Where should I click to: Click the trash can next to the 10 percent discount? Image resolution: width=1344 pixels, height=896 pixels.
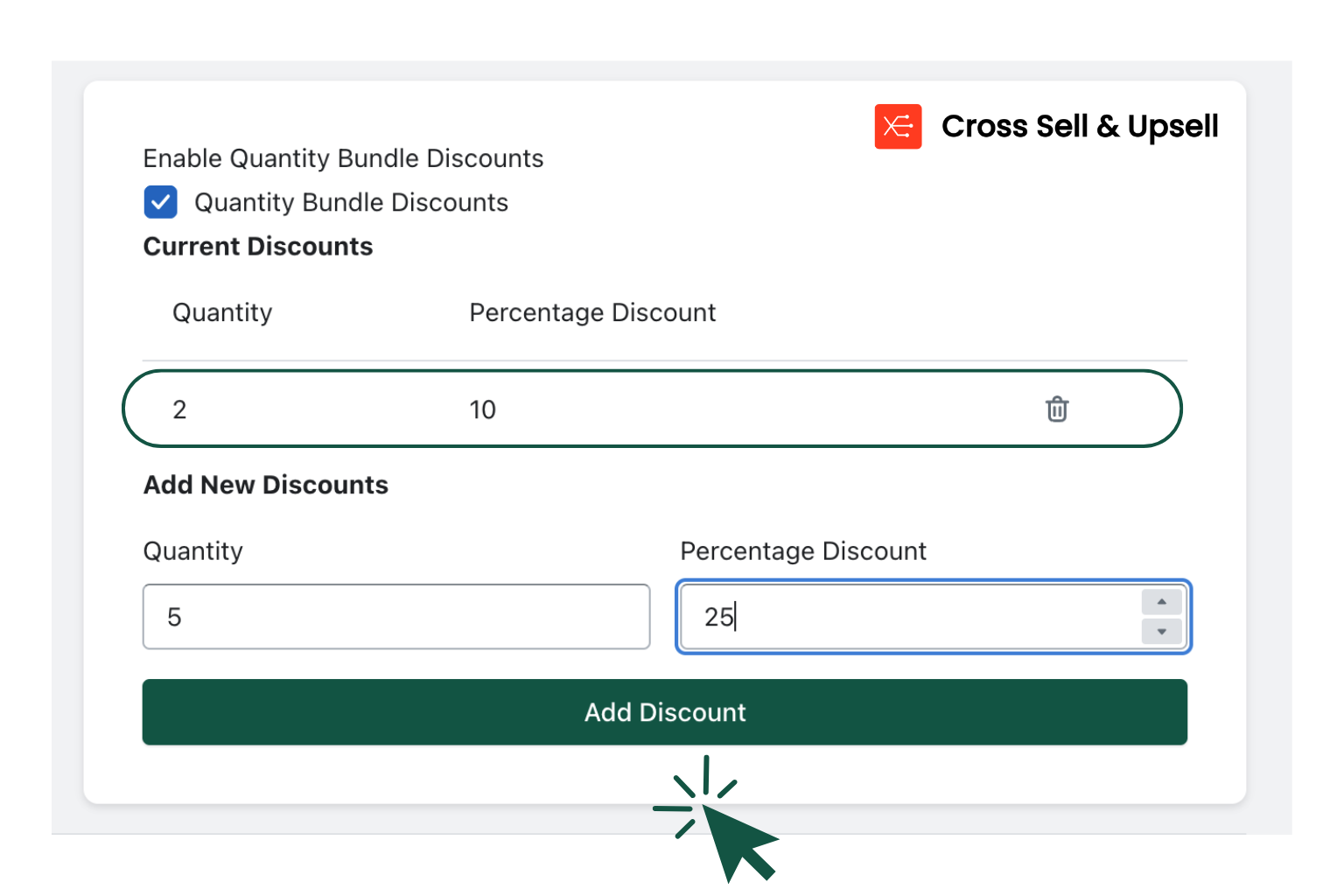coord(1056,409)
